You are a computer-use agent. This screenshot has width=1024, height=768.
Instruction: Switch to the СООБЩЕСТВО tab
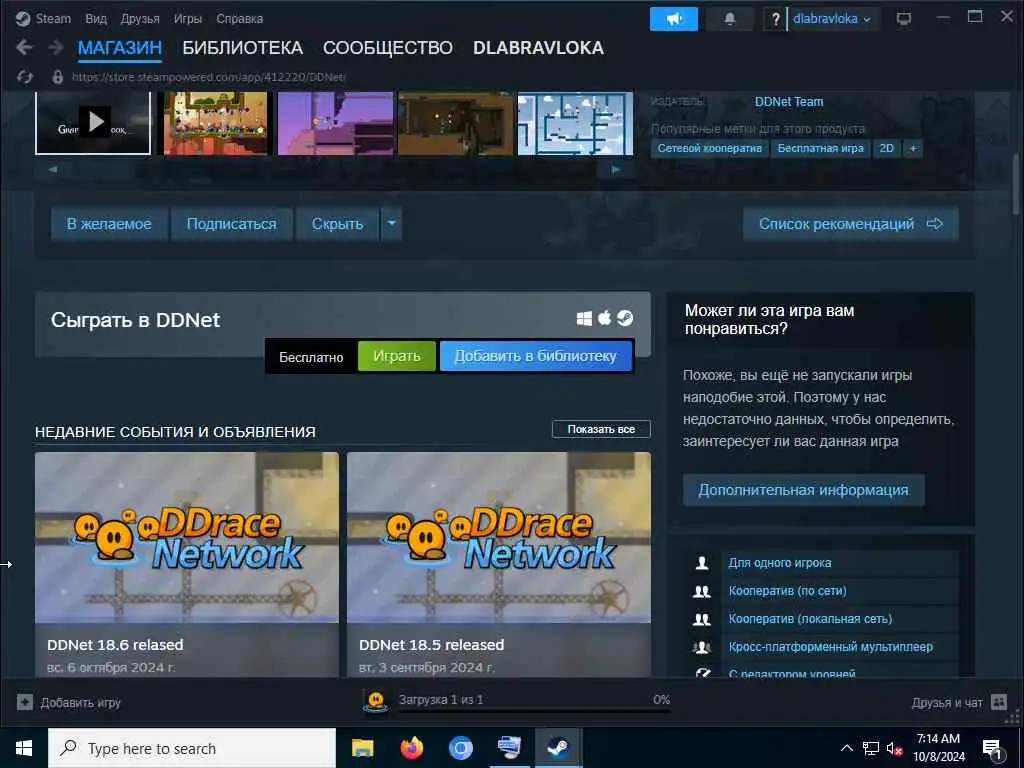(387, 48)
